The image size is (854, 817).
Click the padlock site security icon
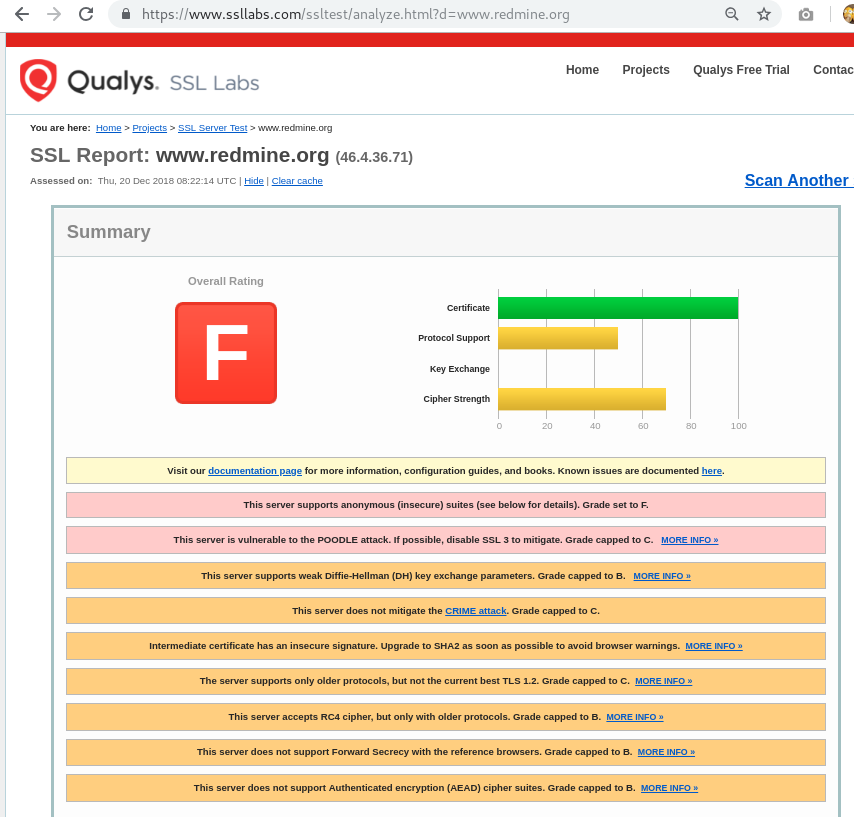[x=125, y=14]
